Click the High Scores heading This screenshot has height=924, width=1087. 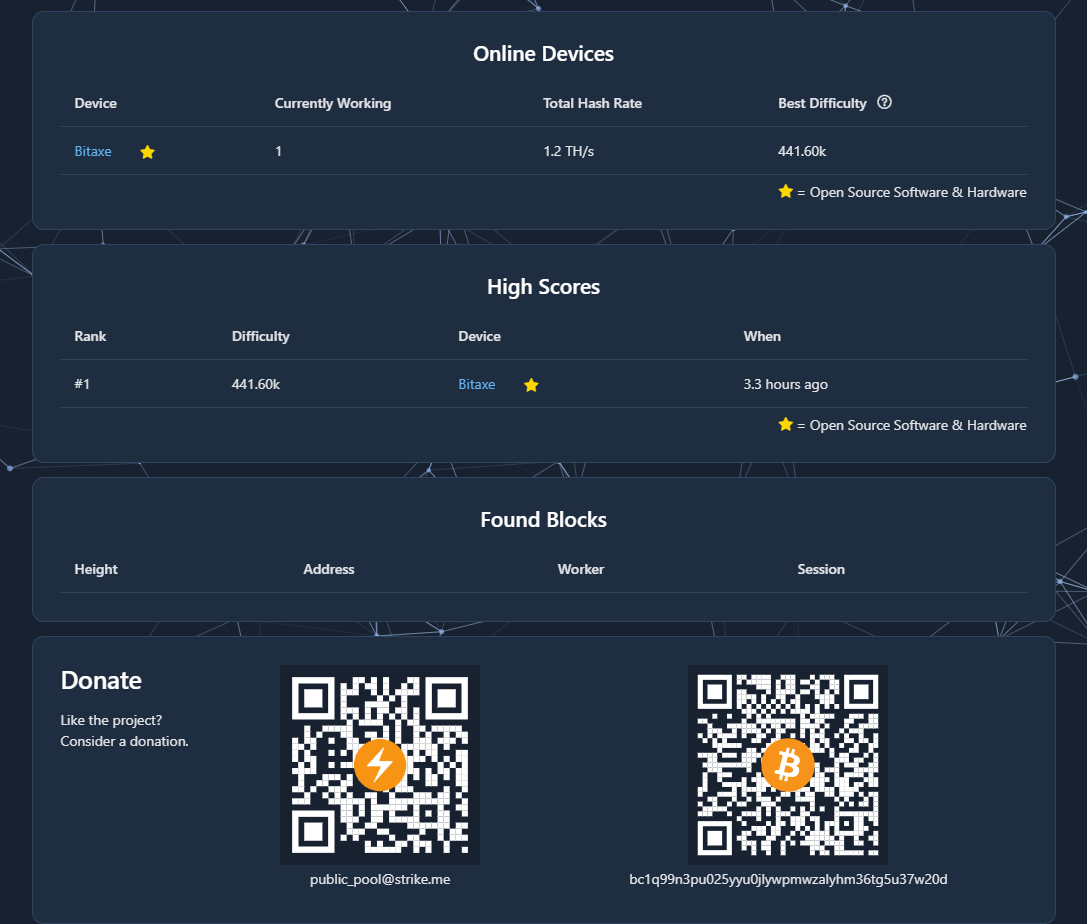coord(544,287)
